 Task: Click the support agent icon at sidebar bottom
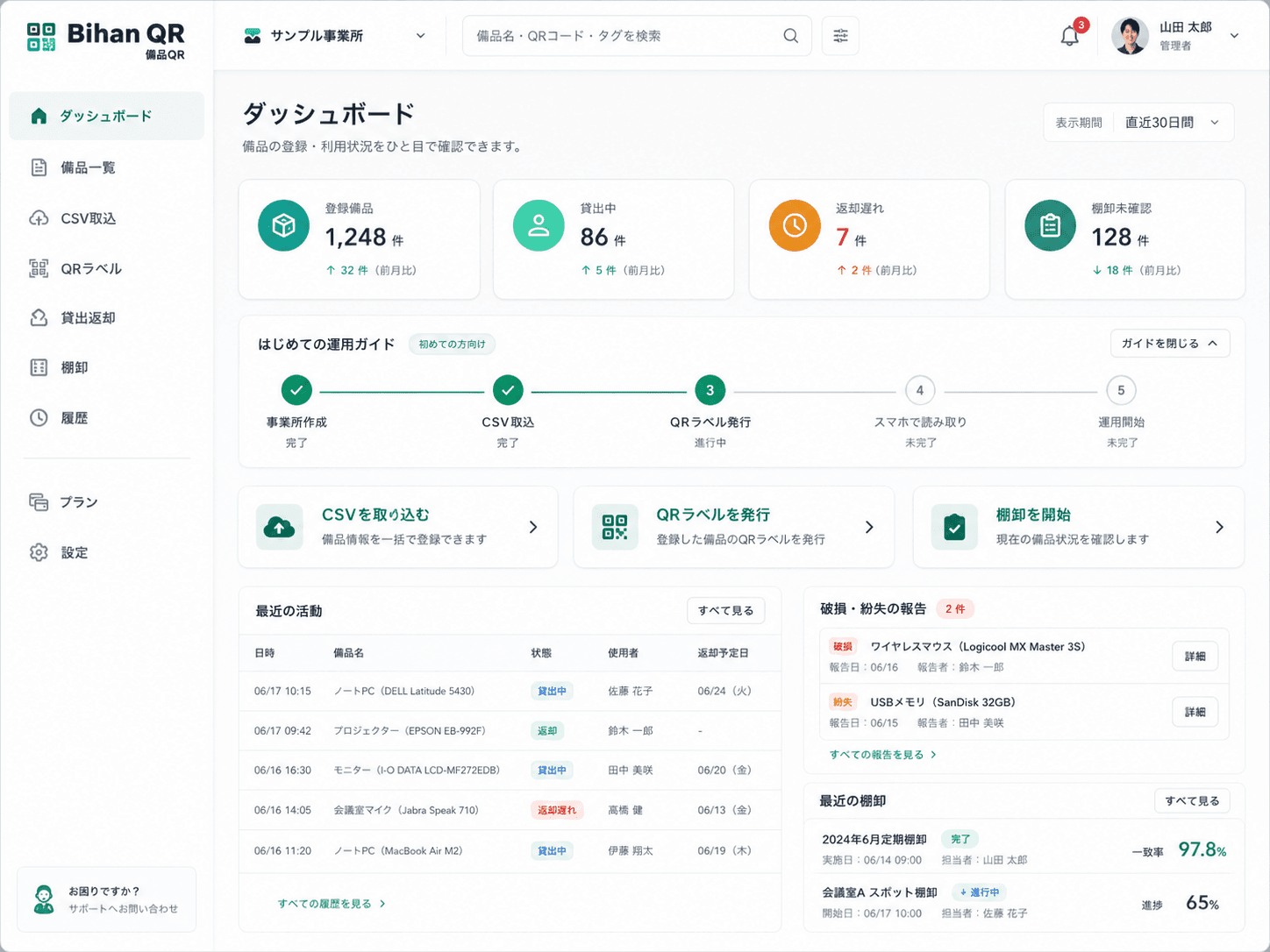click(x=43, y=899)
